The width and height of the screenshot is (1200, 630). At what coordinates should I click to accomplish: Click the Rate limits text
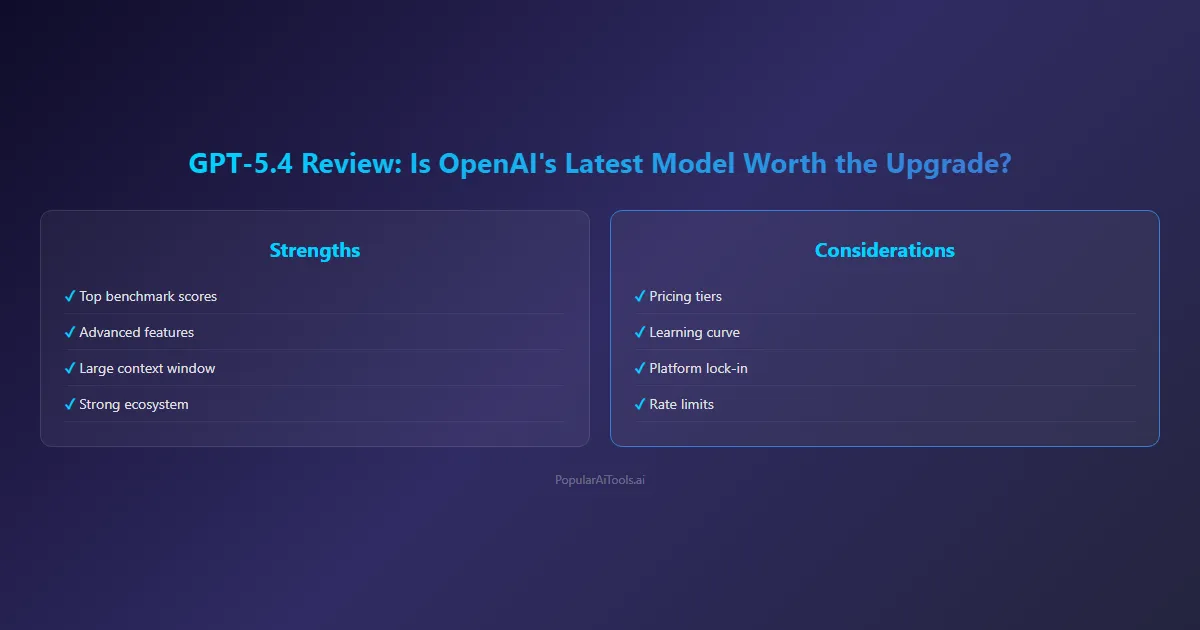pos(681,404)
